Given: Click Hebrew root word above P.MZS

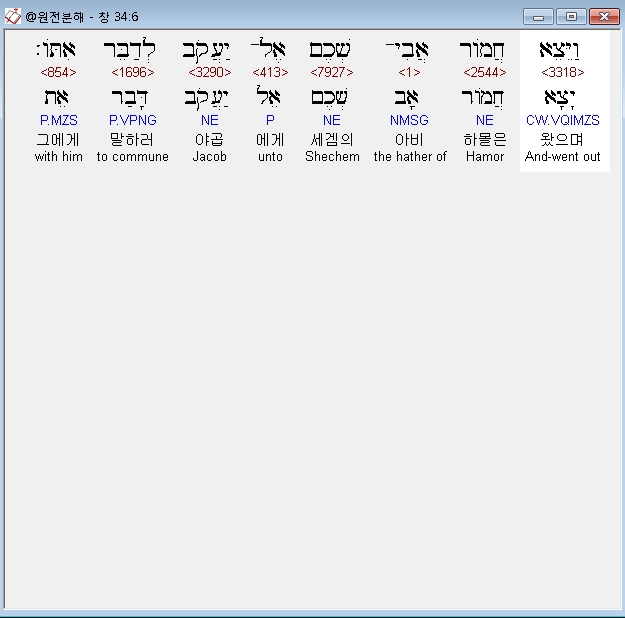Looking at the screenshot, I should tap(56, 98).
